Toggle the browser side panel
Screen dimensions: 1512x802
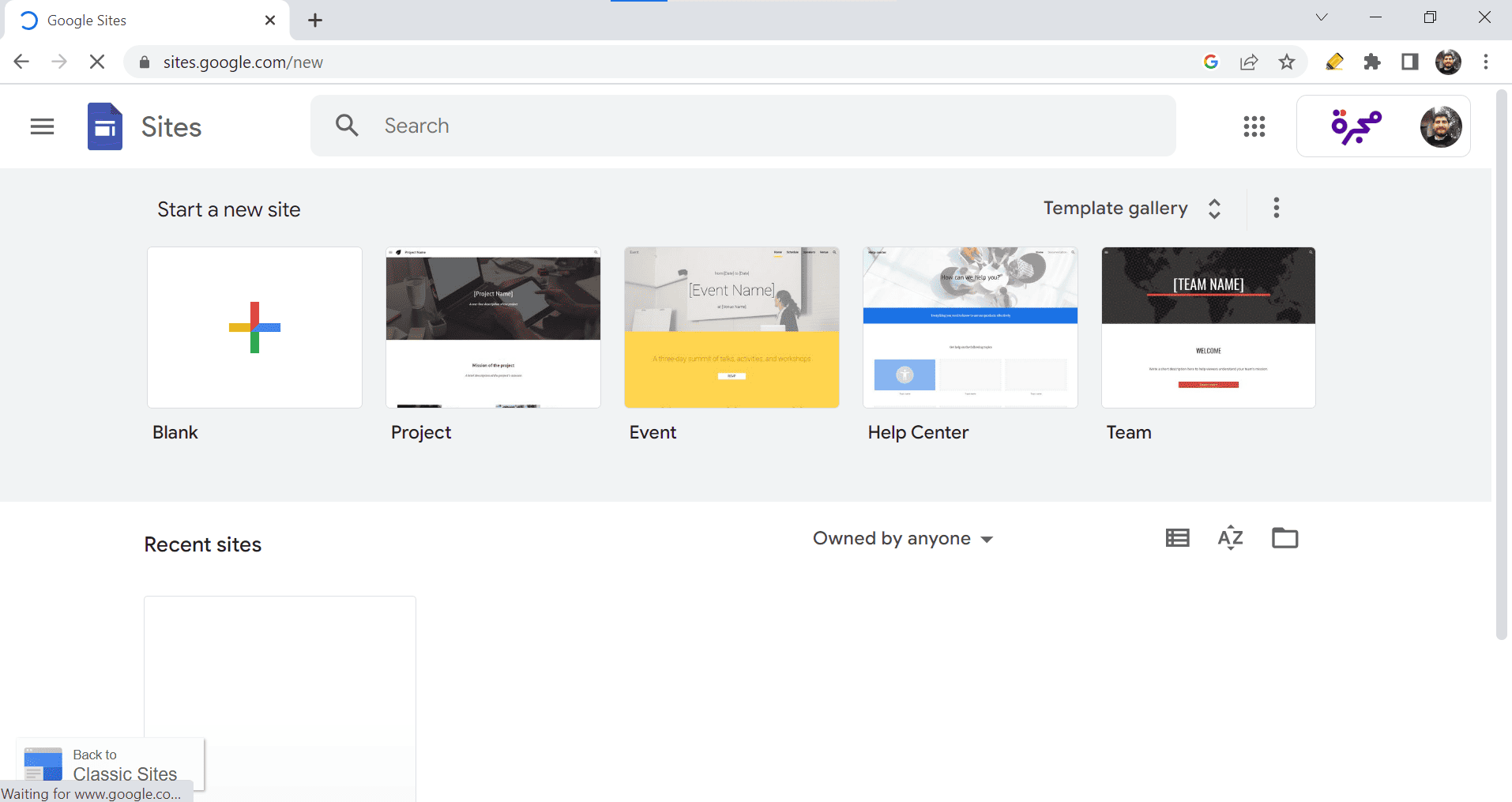(x=1410, y=62)
